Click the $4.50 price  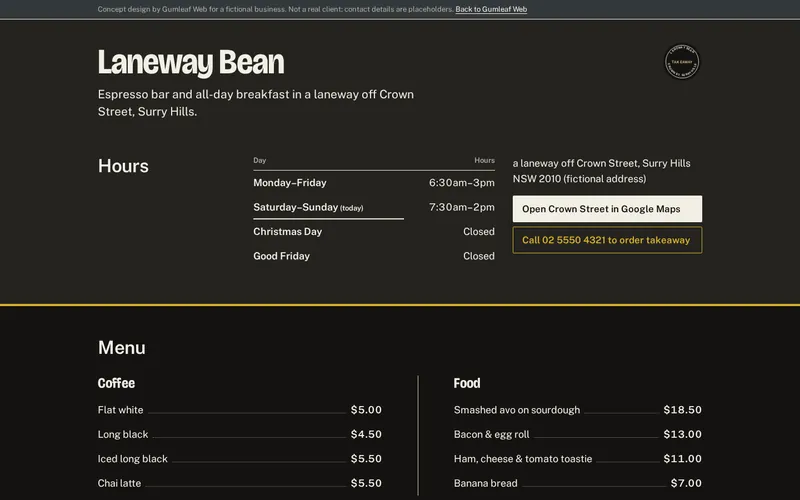pos(366,434)
